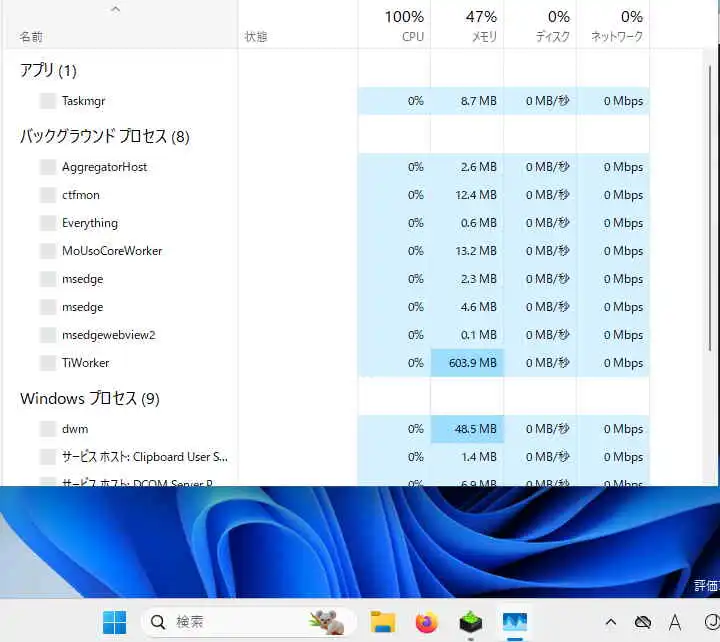Sort processes by メモリ column
720x642 pixels.
click(467, 26)
